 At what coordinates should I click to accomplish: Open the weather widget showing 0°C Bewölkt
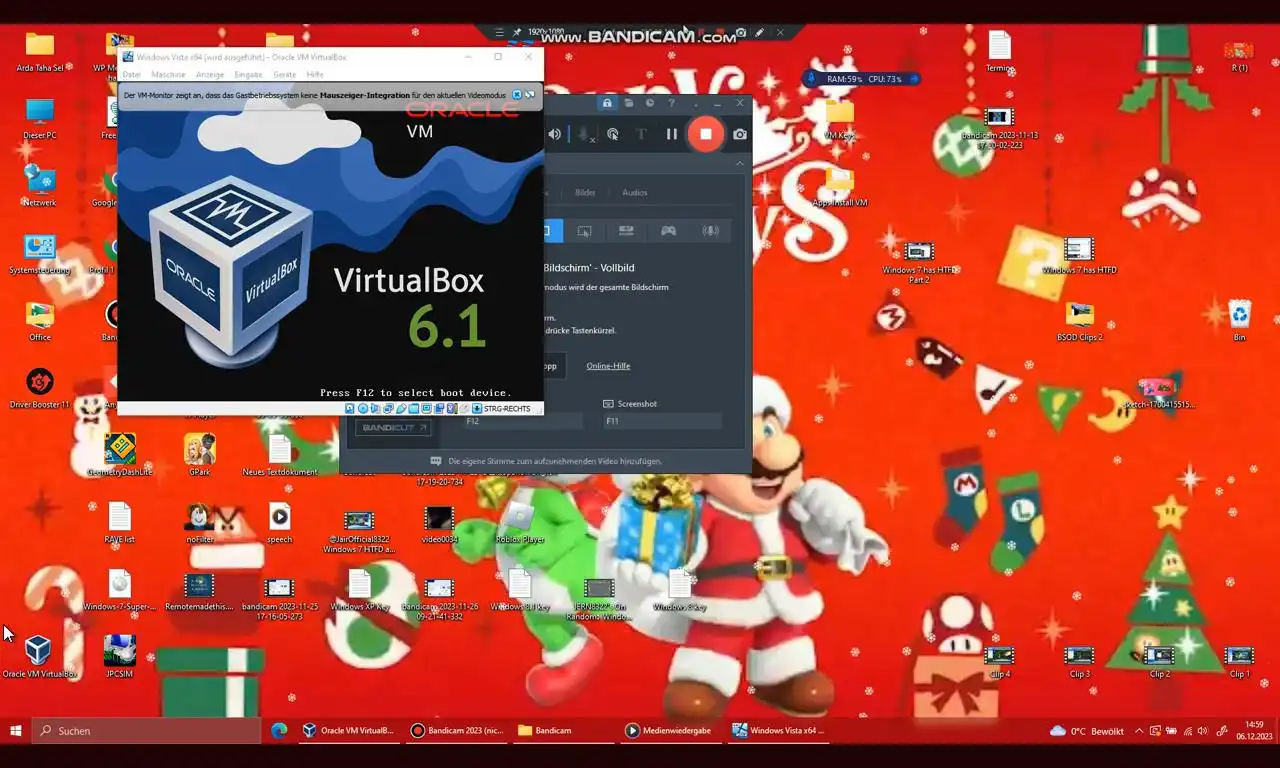[1087, 731]
